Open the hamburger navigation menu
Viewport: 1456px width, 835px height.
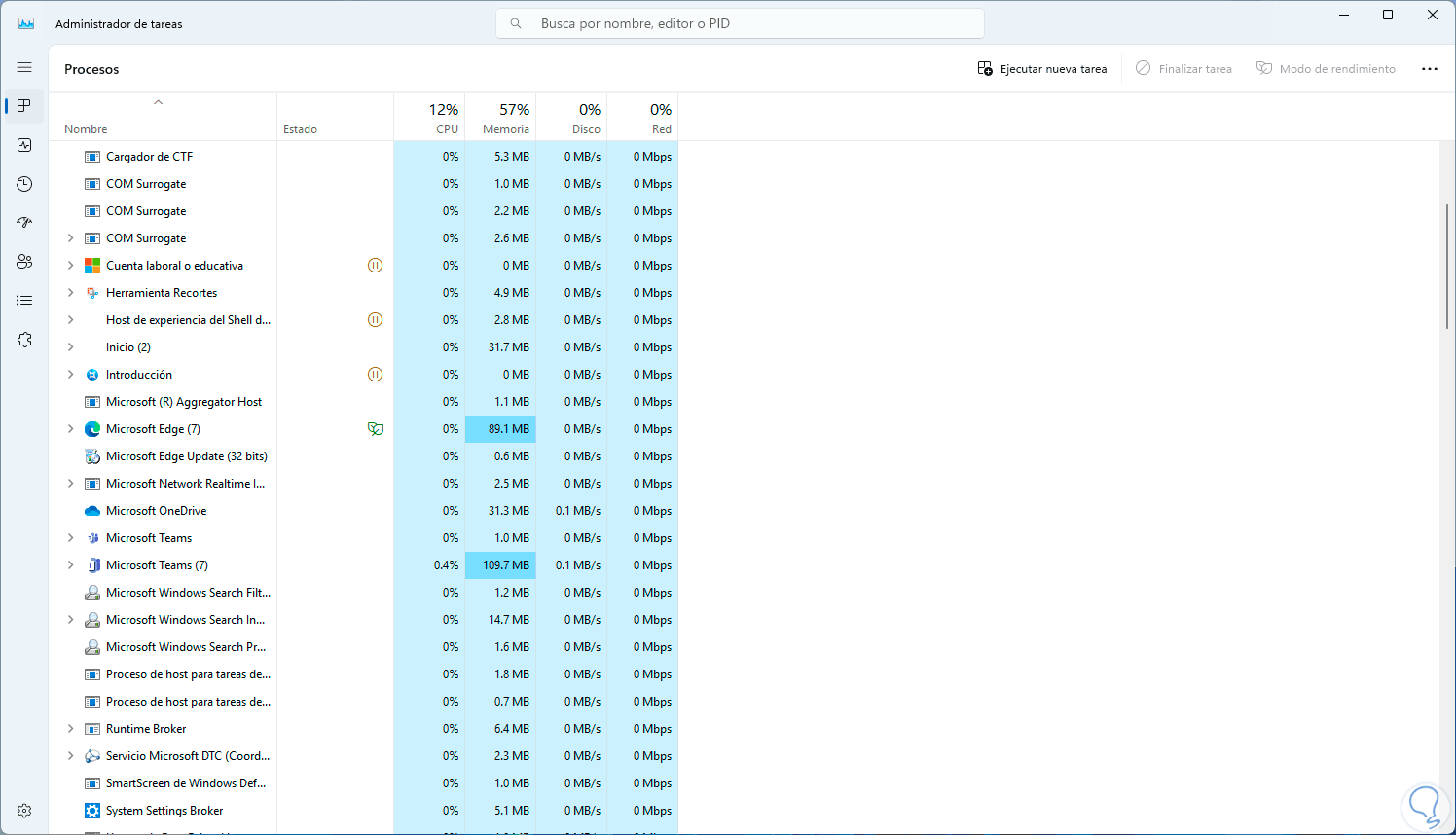click(x=24, y=67)
